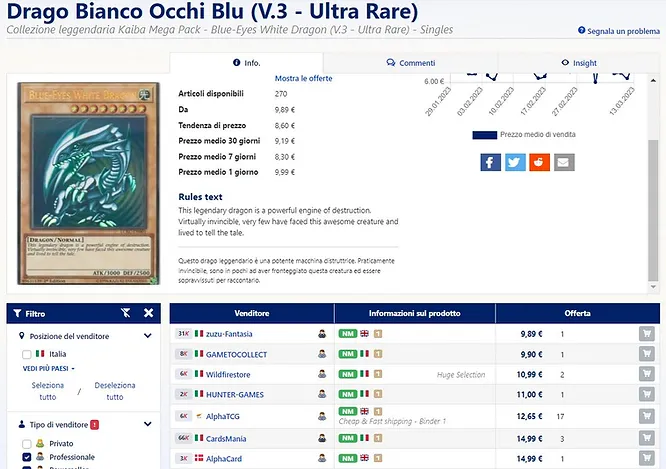Click the Filtro panel header
This screenshot has width=666, height=469.
tap(84, 314)
